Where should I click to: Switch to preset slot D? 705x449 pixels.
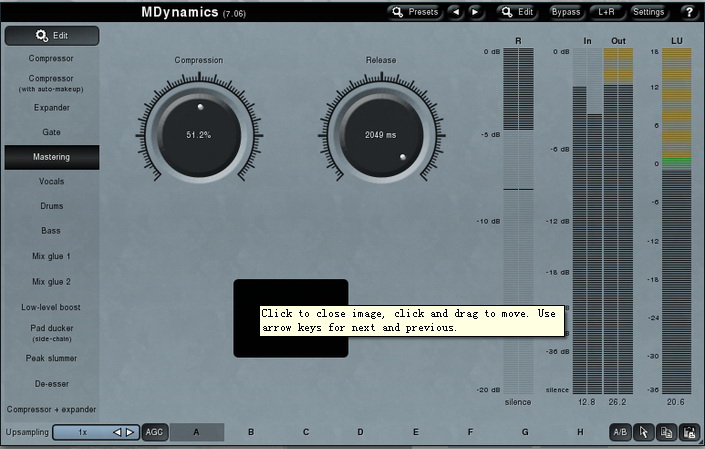tap(360, 432)
